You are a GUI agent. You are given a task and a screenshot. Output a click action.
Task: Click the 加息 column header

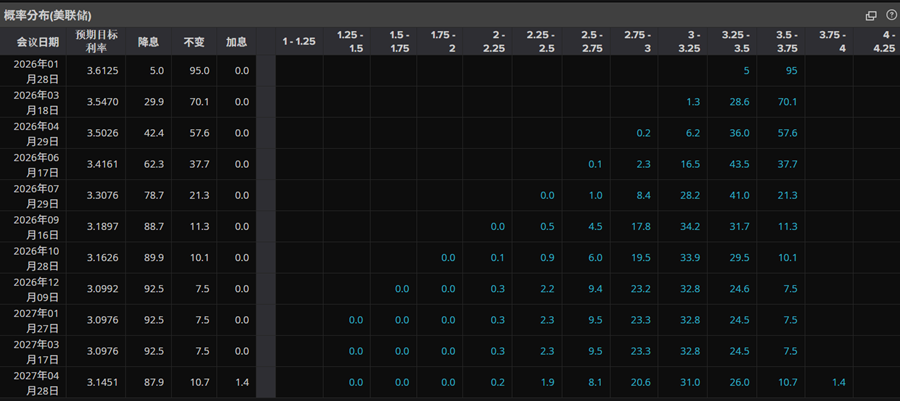[236, 42]
